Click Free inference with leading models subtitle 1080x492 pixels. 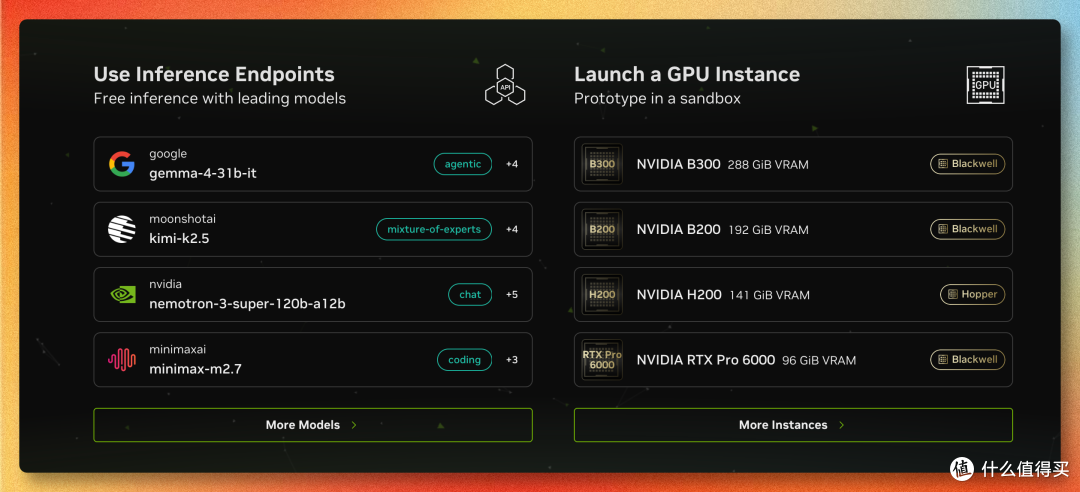pyautogui.click(x=220, y=99)
